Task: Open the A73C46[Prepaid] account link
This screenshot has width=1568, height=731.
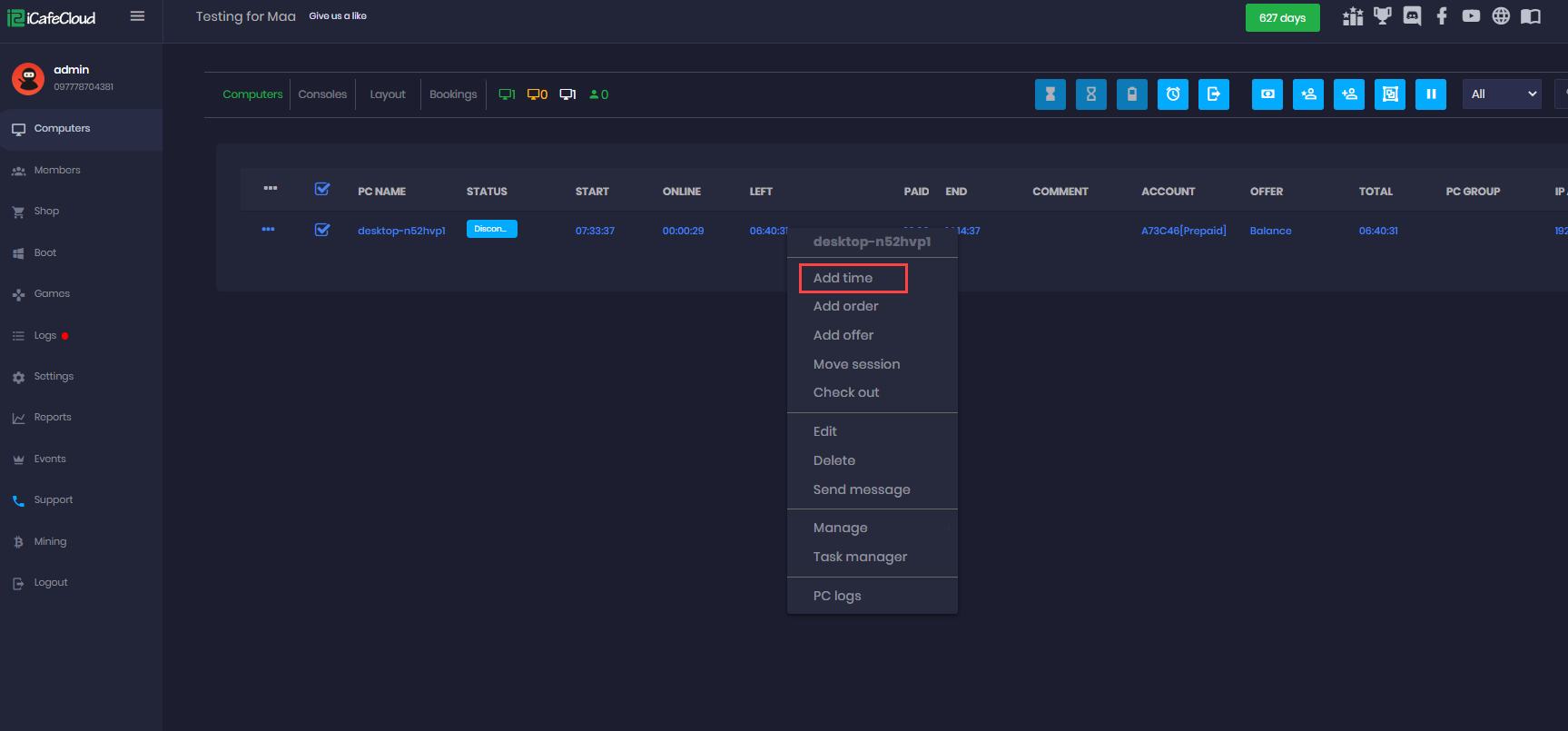Action: coord(1183,231)
